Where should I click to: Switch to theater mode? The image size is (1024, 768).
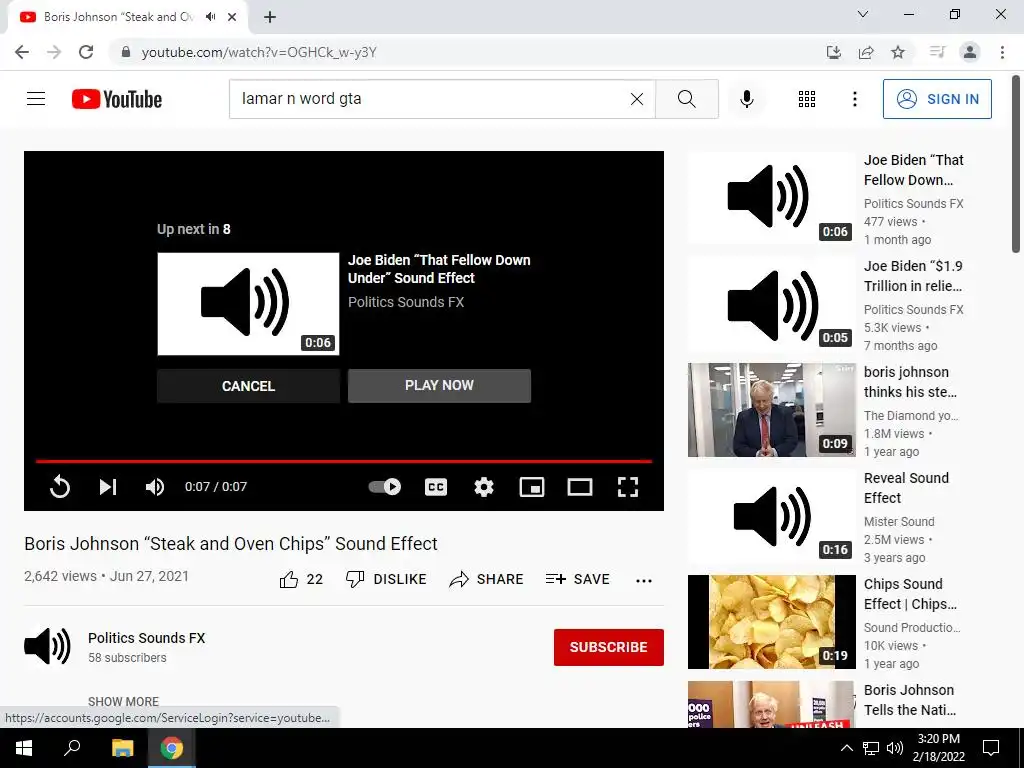tap(580, 487)
